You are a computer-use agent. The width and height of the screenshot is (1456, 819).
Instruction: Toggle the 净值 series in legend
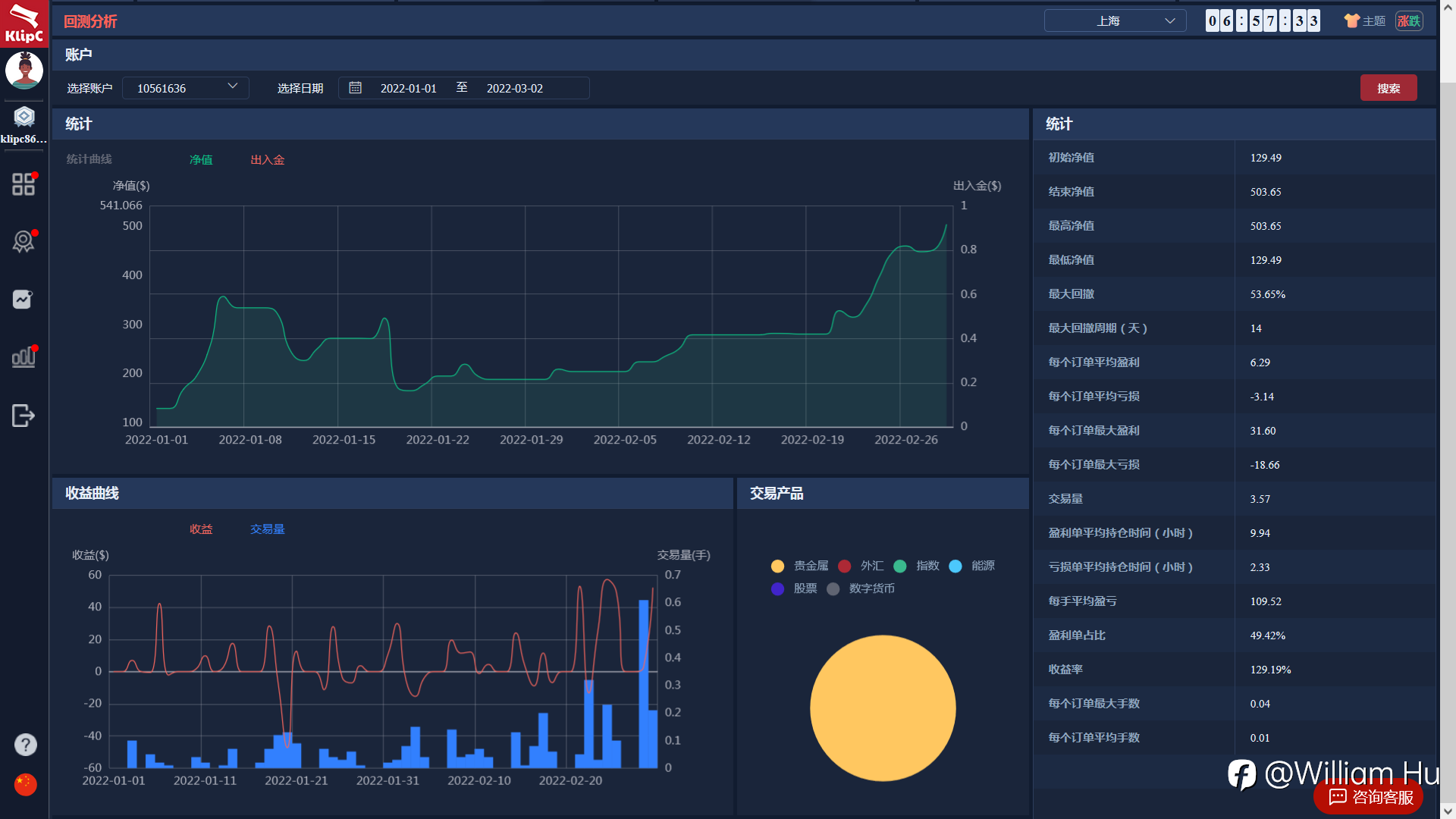point(201,160)
